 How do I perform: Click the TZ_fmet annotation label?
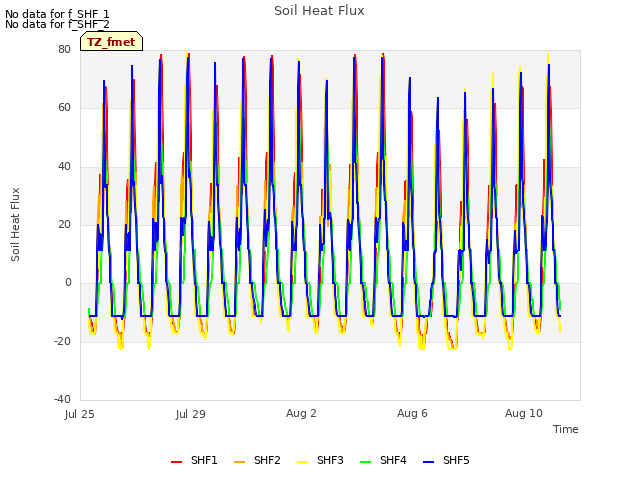(x=111, y=42)
